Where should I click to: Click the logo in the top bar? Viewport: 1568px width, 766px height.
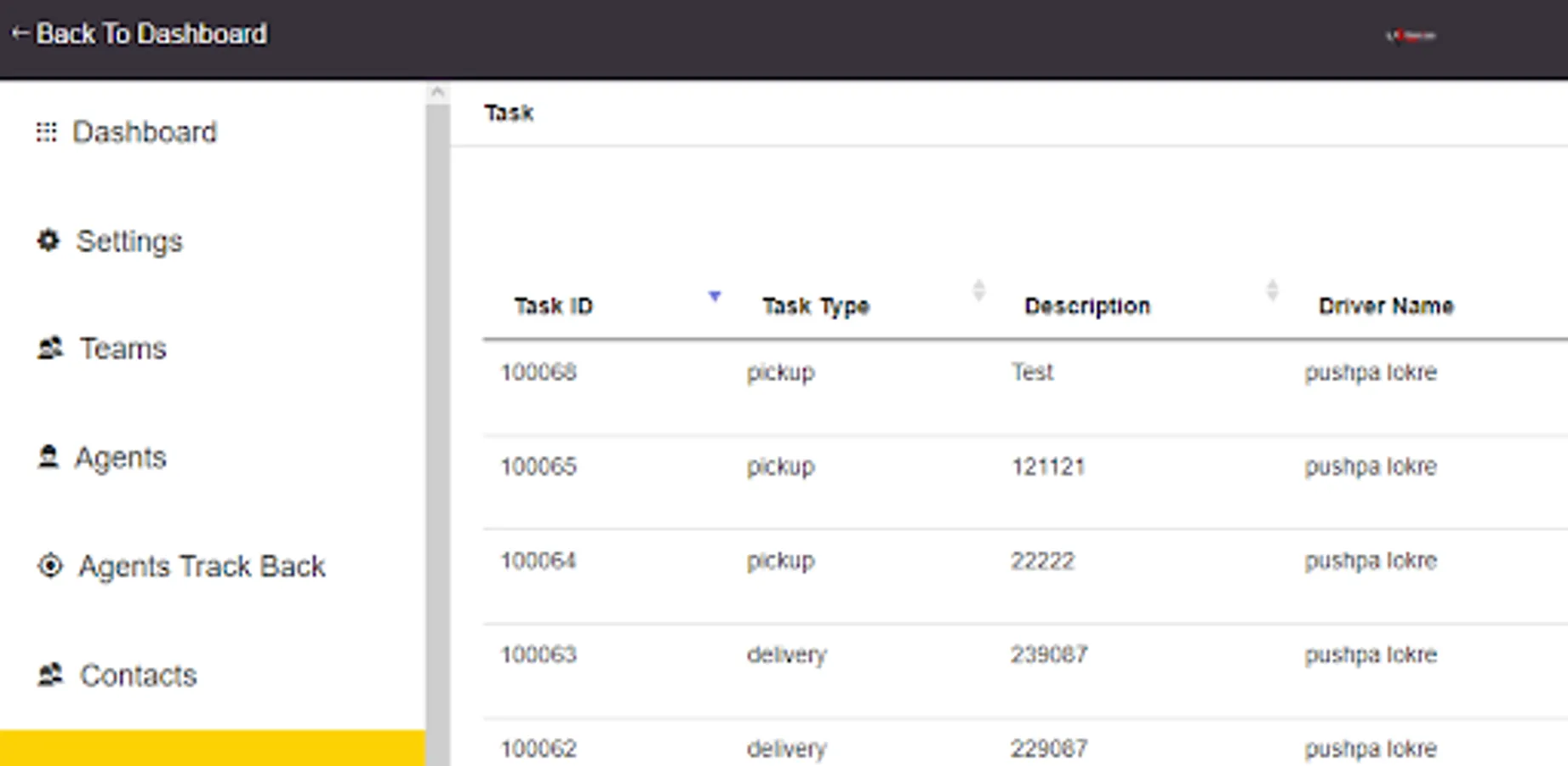(x=1411, y=36)
